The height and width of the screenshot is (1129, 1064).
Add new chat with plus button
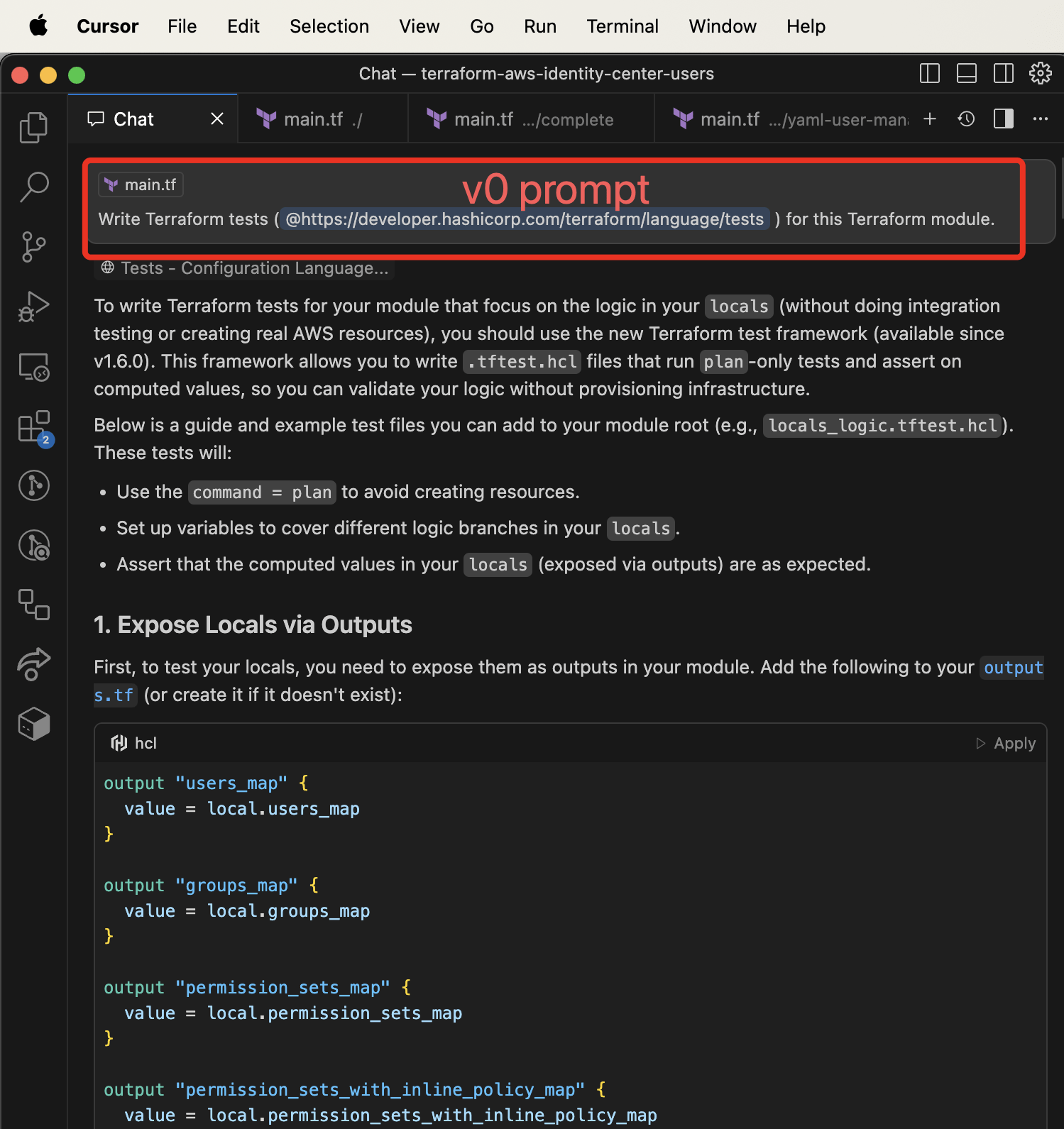[929, 119]
